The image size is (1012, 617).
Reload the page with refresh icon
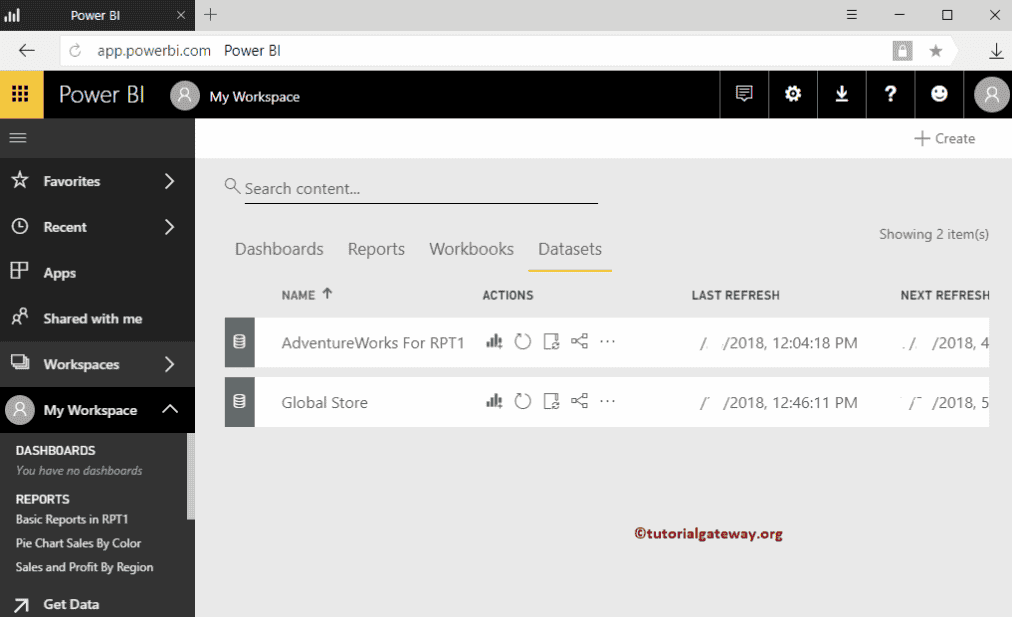click(x=76, y=50)
